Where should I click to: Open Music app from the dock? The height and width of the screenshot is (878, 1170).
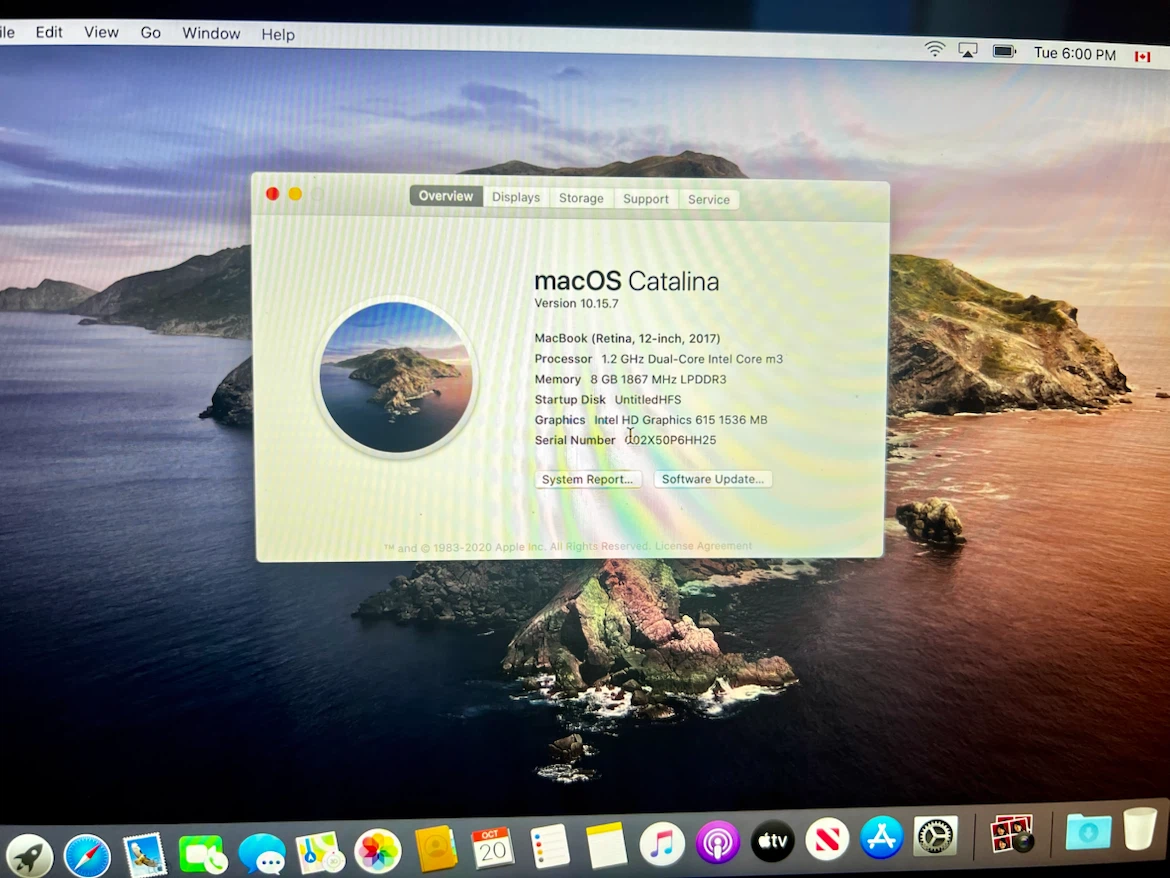(662, 843)
